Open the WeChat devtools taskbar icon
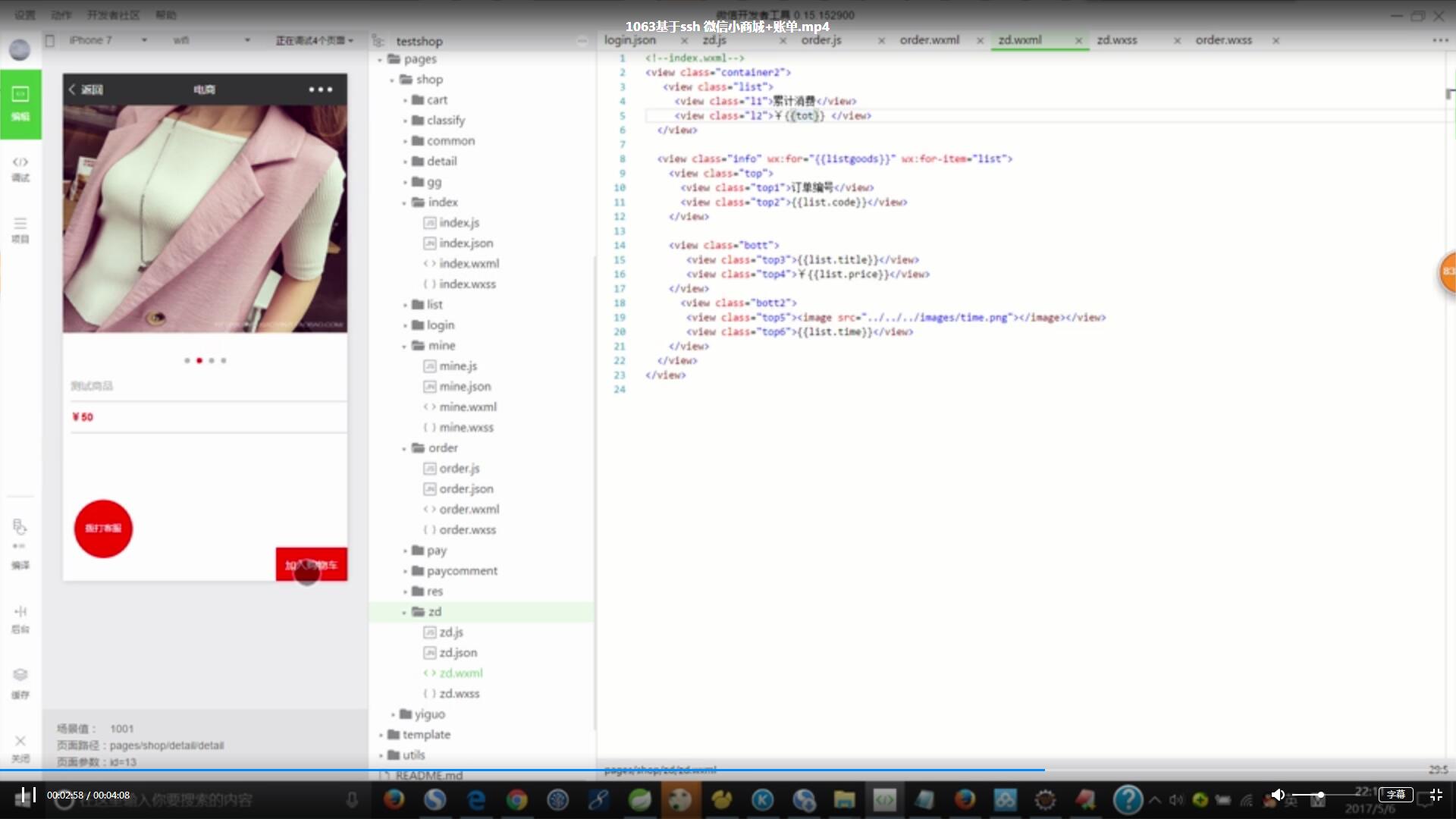1456x819 pixels. pos(884,799)
